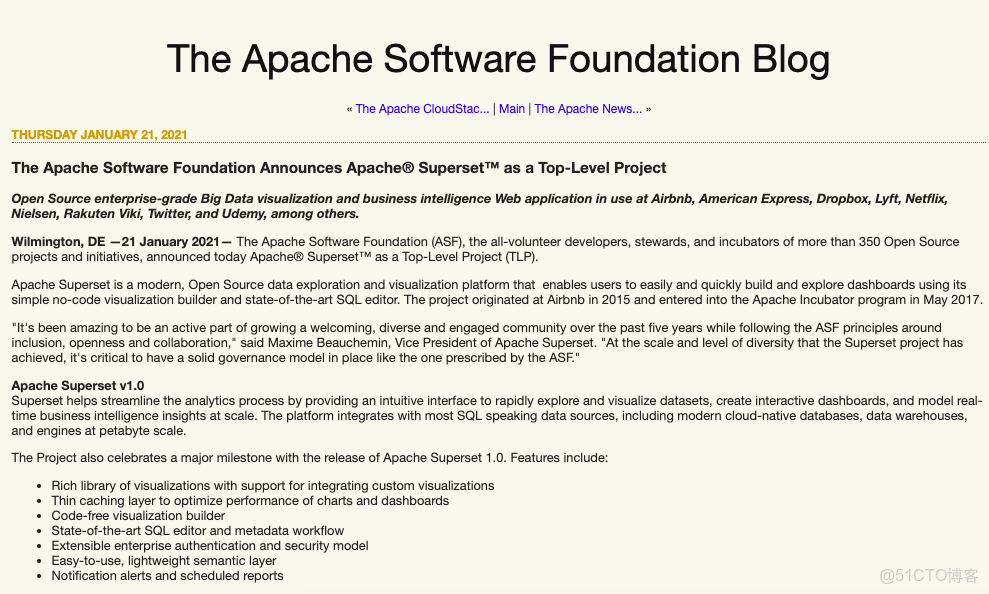Open the next post via » arrow
Screen dimensions: 989x594
pyautogui.click(x=647, y=108)
